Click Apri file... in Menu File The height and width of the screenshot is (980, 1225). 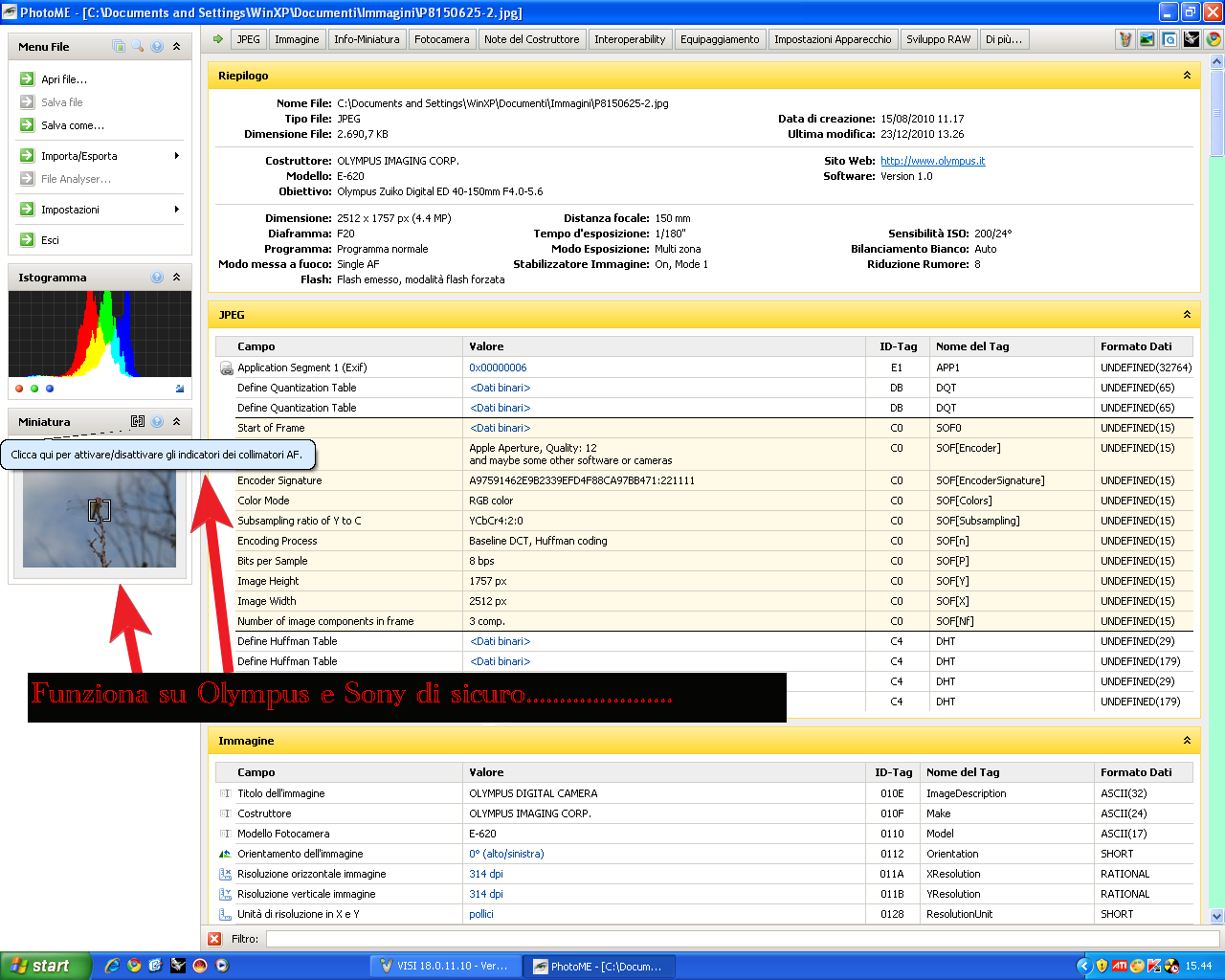[63, 79]
